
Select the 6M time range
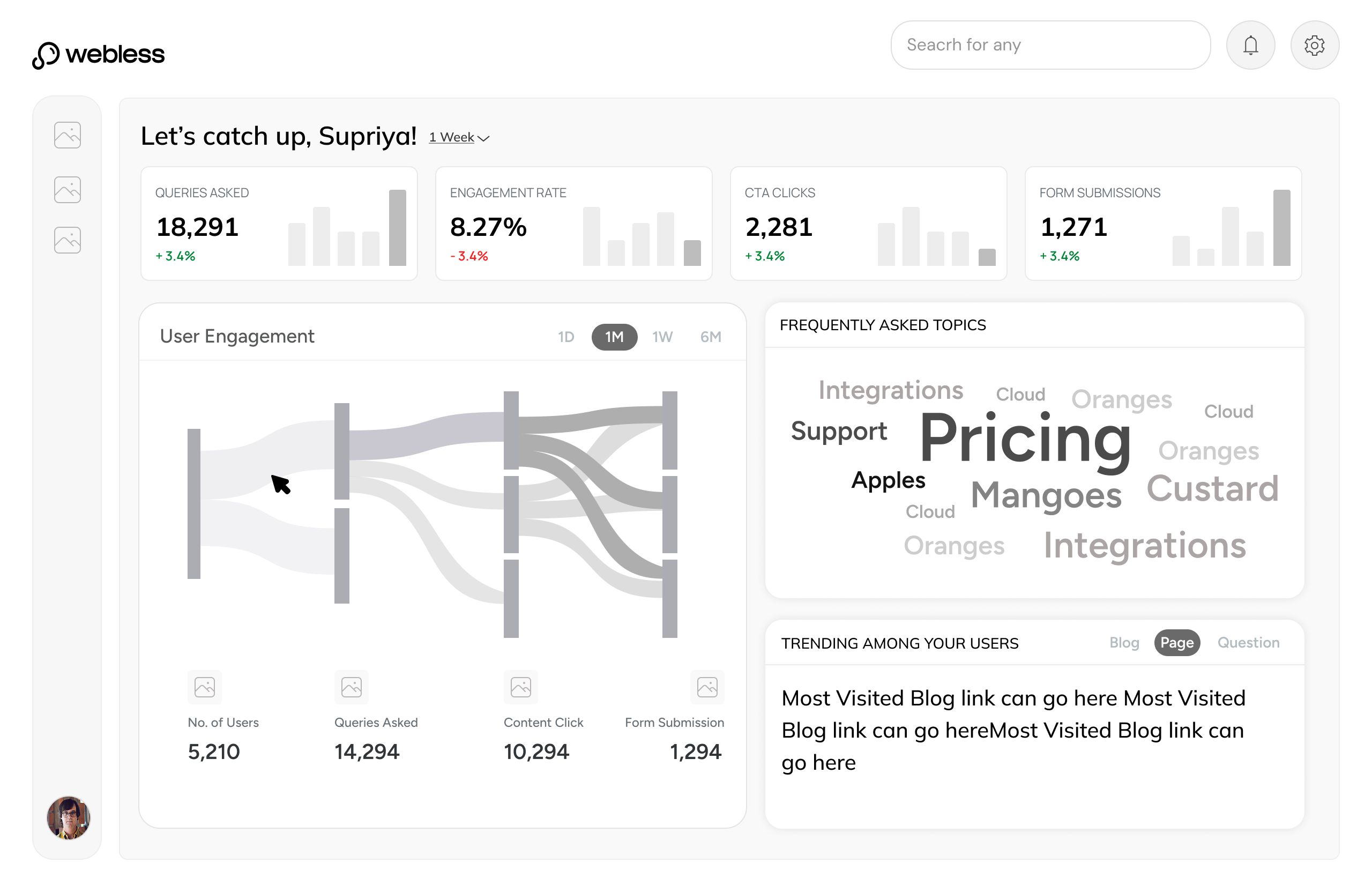(710, 337)
